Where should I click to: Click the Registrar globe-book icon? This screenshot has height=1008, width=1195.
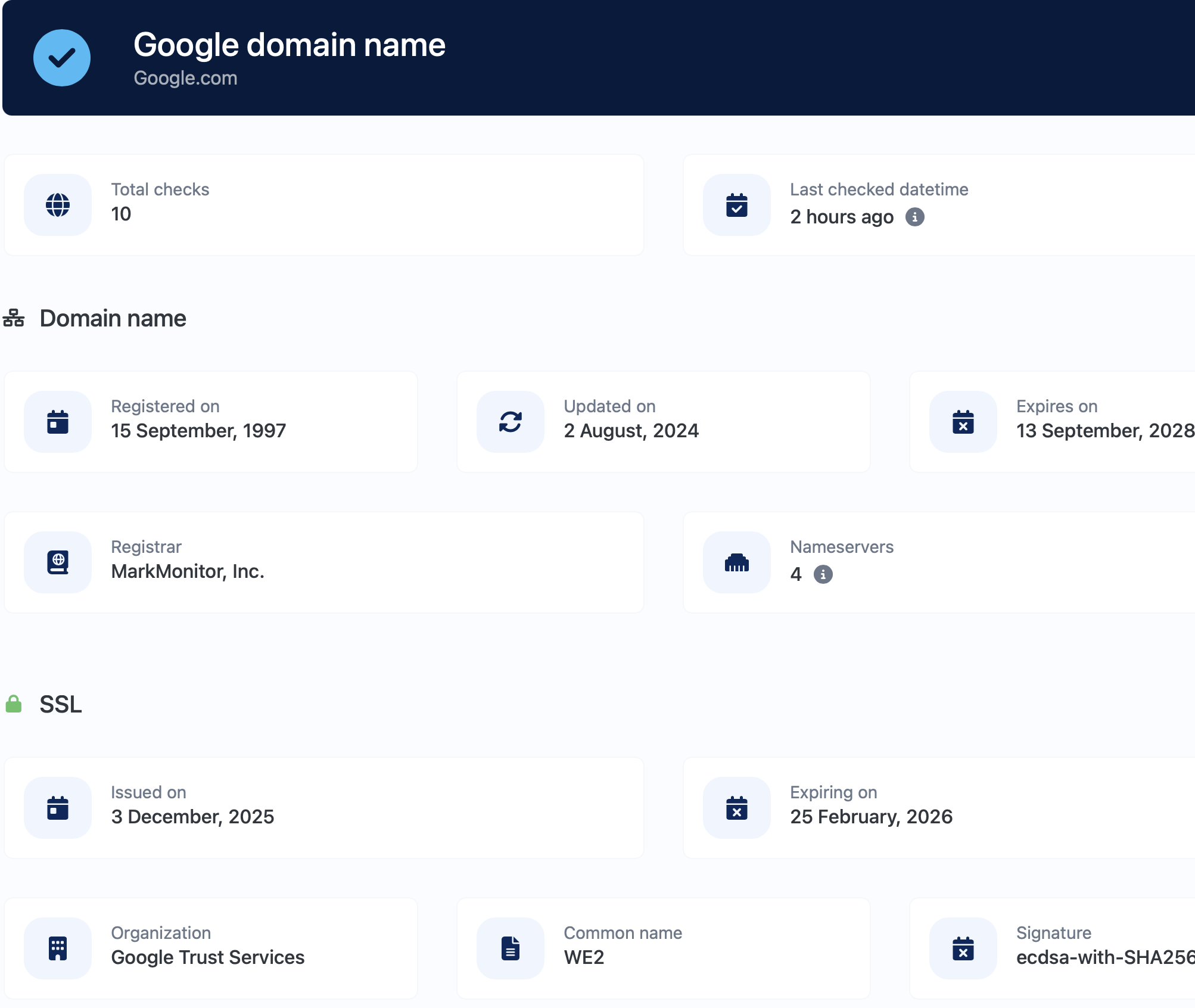click(58, 562)
